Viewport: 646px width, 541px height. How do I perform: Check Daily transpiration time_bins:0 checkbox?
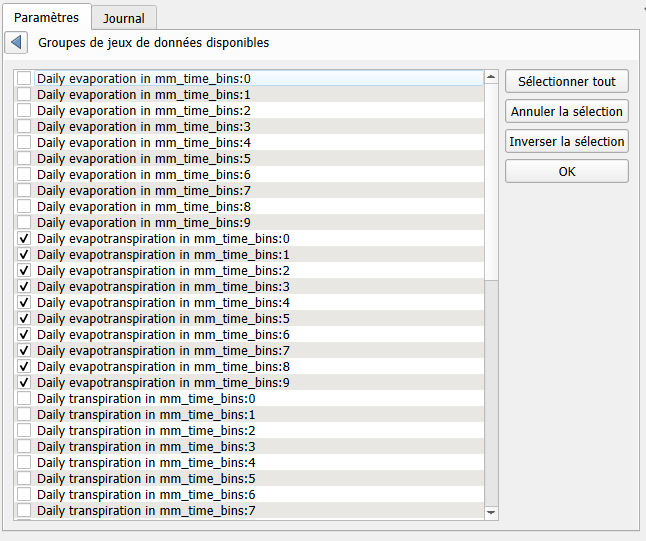[24, 399]
